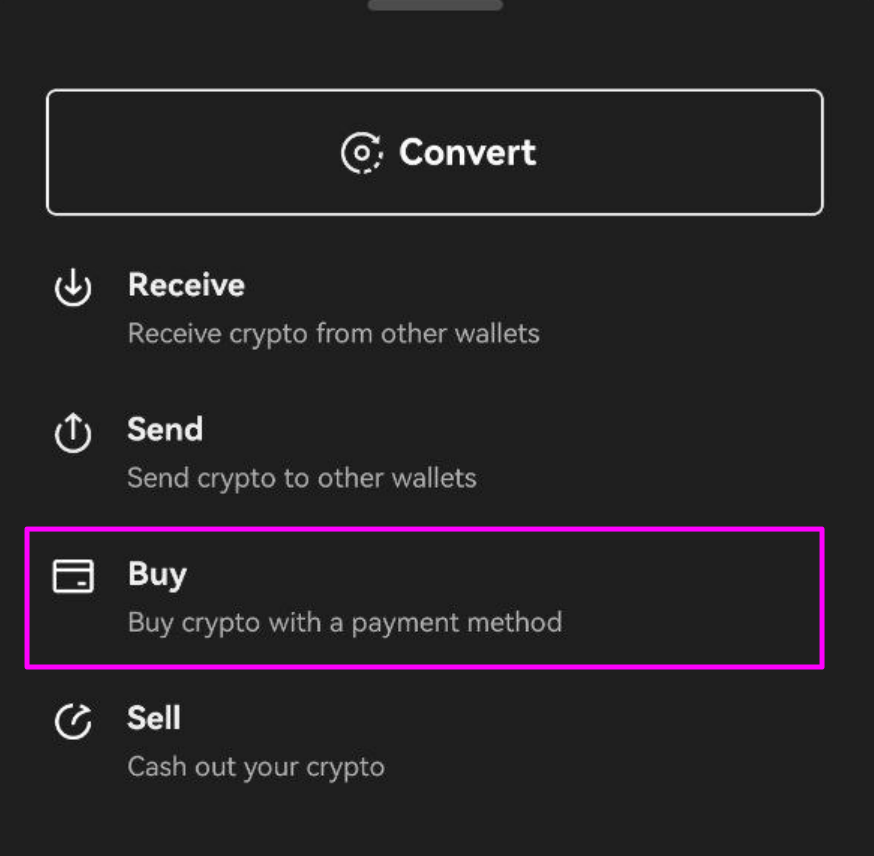Viewport: 874px width, 856px height.
Task: Open the highlighted Buy row
Action: pos(425,598)
